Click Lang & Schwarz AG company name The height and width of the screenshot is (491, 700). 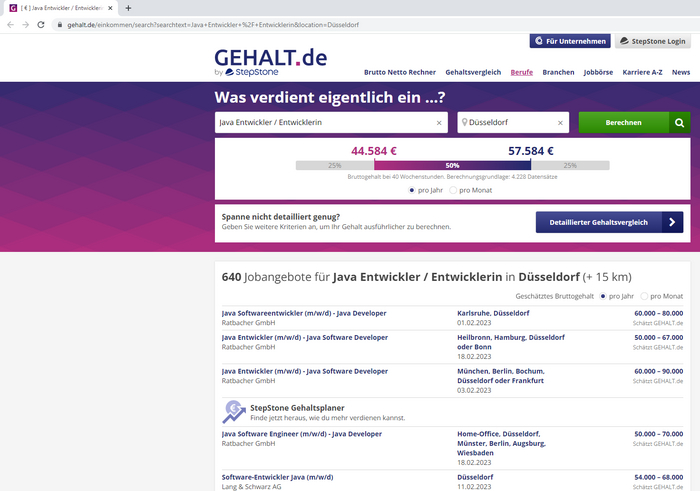pos(251,487)
